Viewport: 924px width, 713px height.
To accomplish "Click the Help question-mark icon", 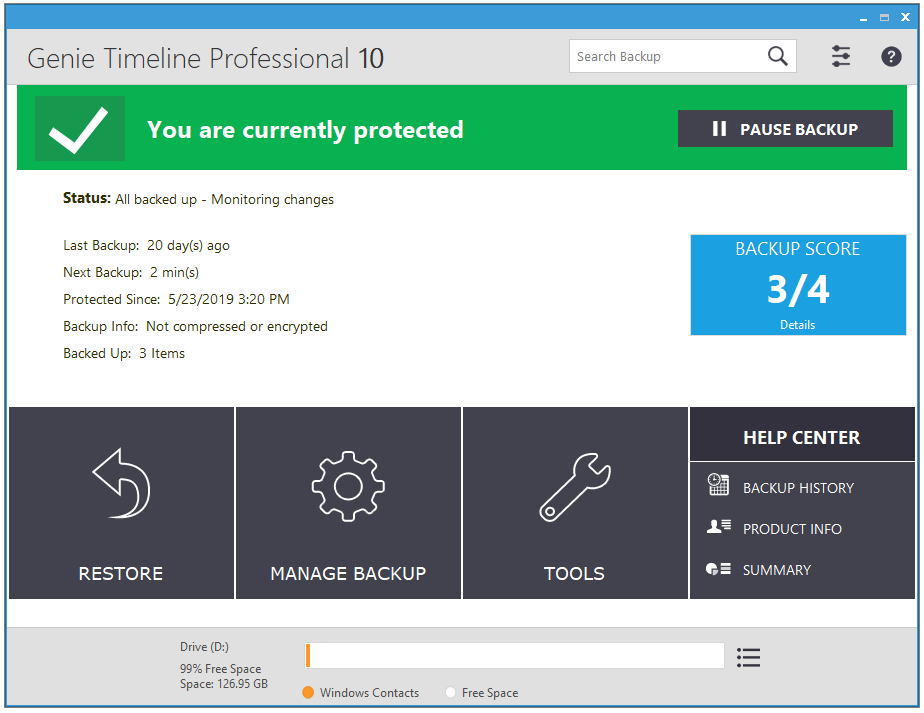I will click(x=891, y=56).
